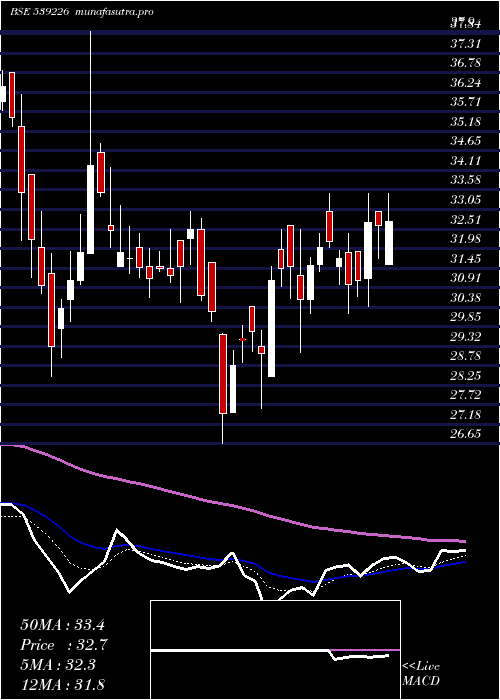The image size is (500, 700).
Task: Click the 35.18 price axis label
Action: tap(466, 121)
